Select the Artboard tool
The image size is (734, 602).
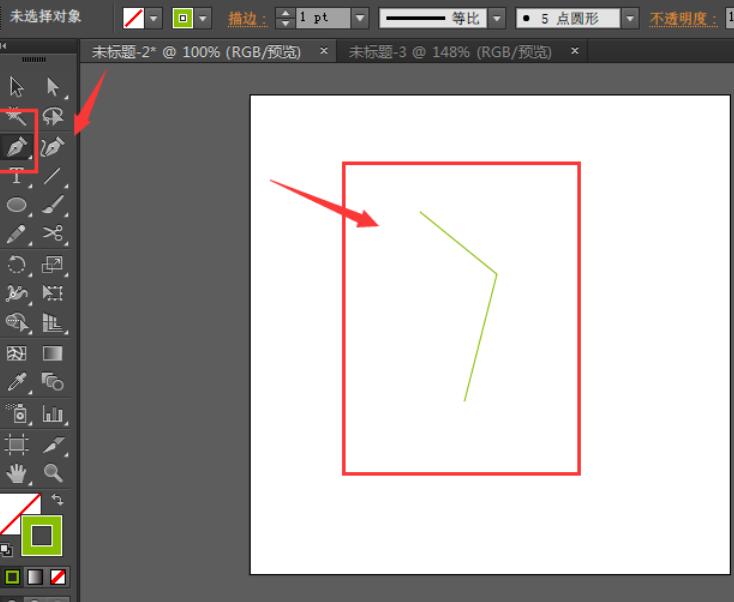16,444
